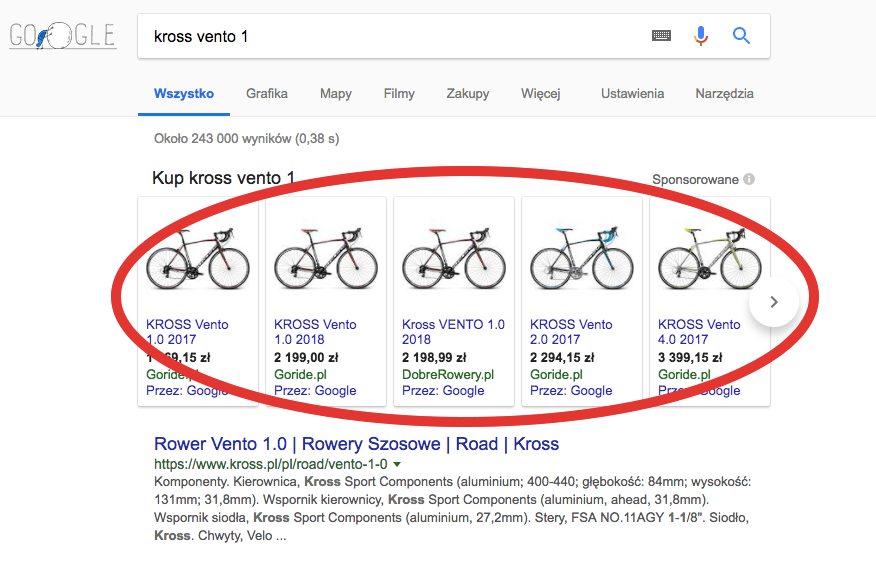Open the KROSS Vento 1.0 2018 title link
Viewport: 876px width, 566px height.
click(x=315, y=332)
